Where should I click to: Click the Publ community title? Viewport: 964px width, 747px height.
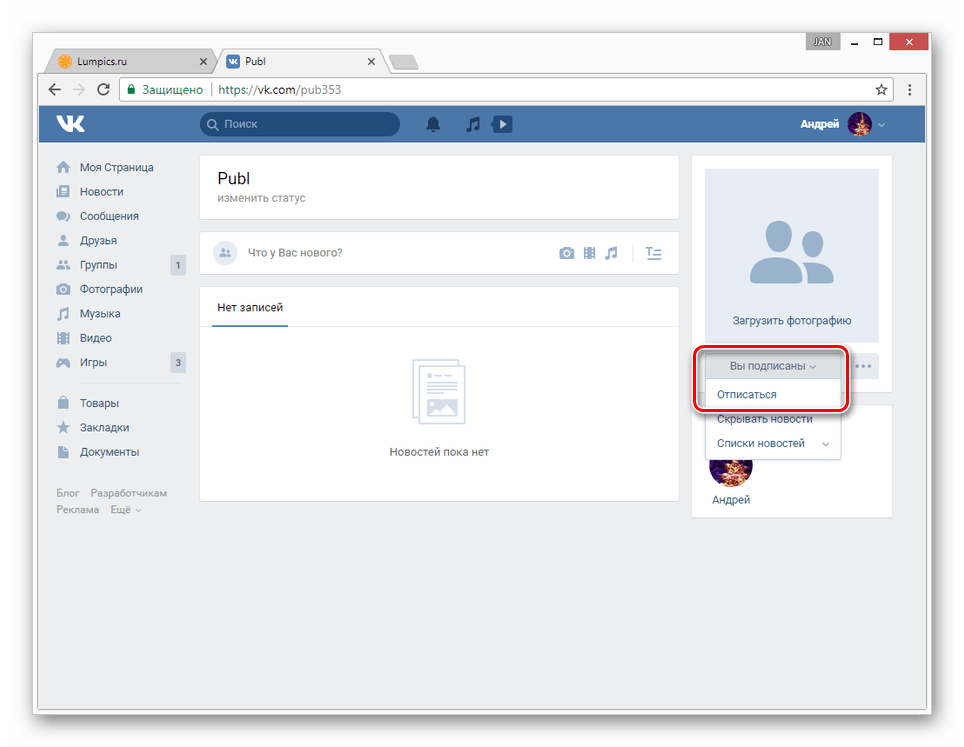(x=234, y=178)
